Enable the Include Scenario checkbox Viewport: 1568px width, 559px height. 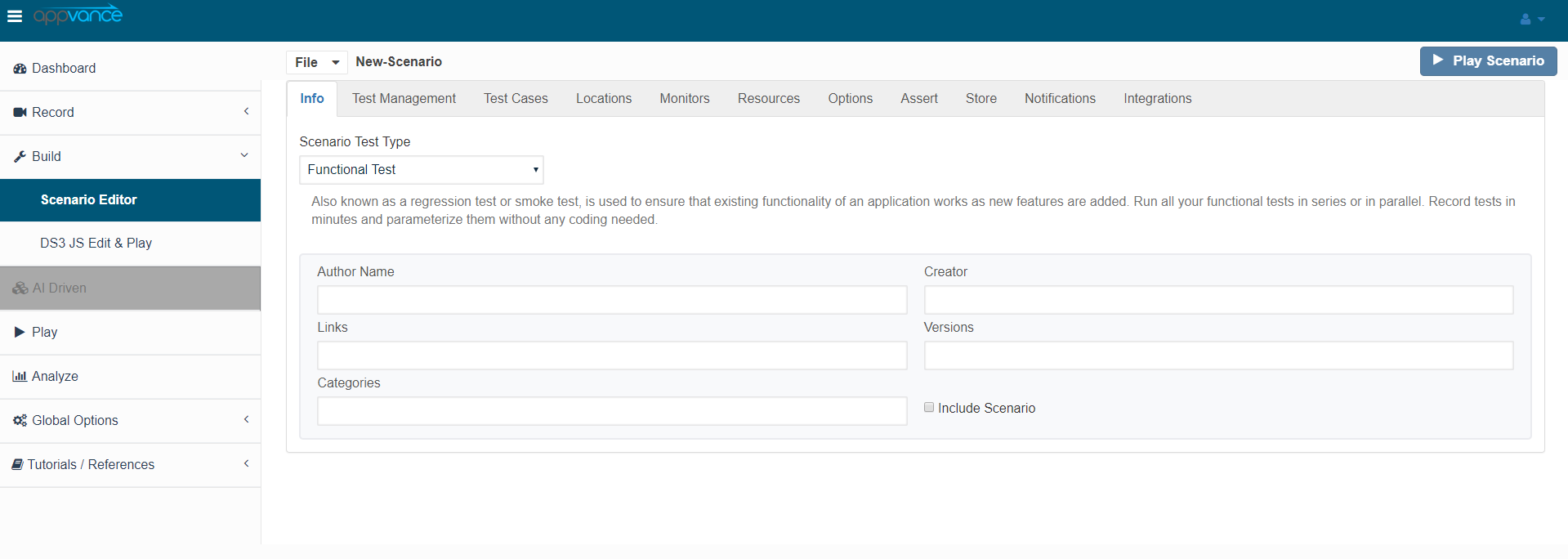click(929, 407)
